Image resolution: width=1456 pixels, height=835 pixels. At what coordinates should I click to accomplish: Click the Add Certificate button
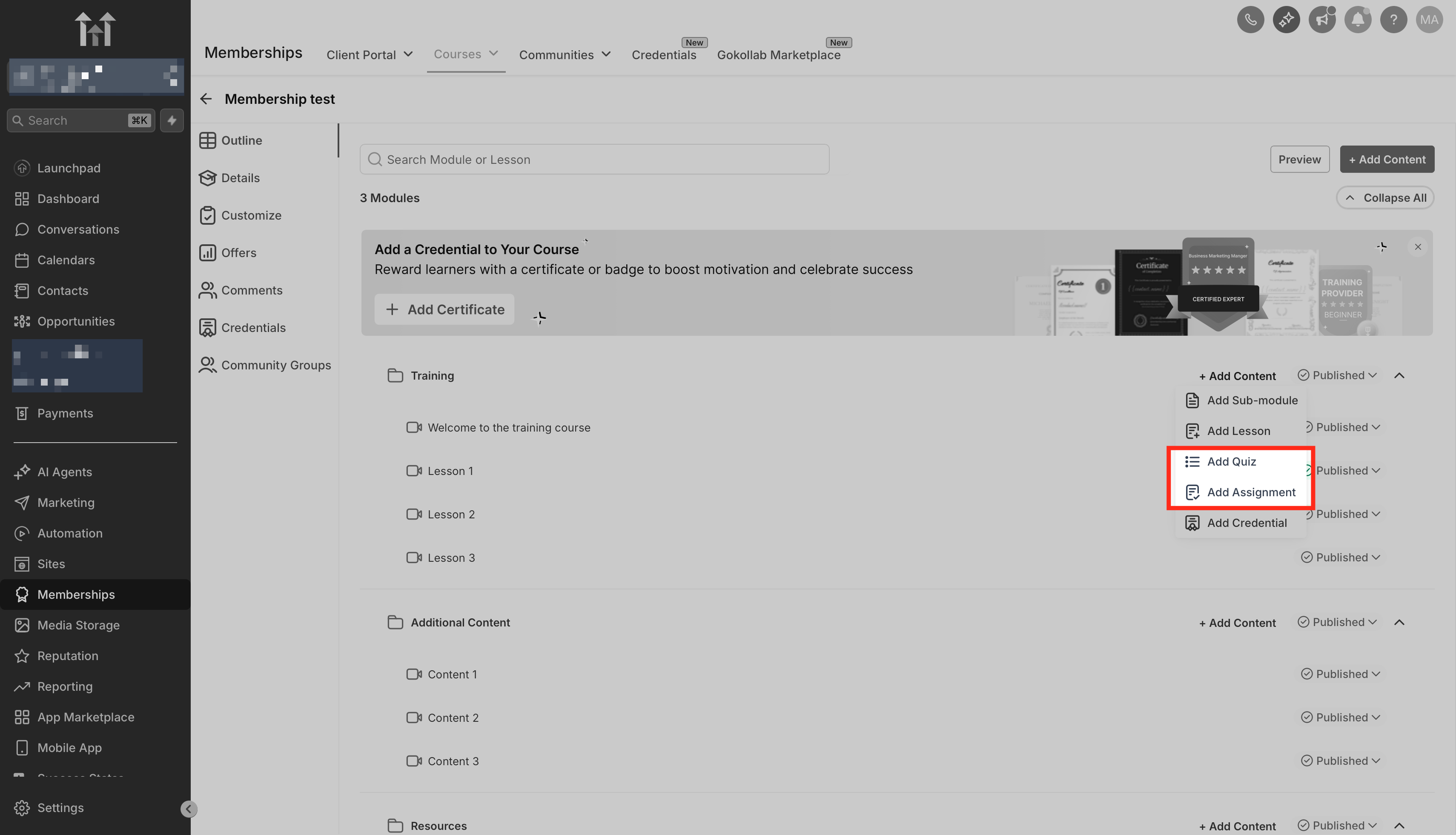[x=444, y=310]
